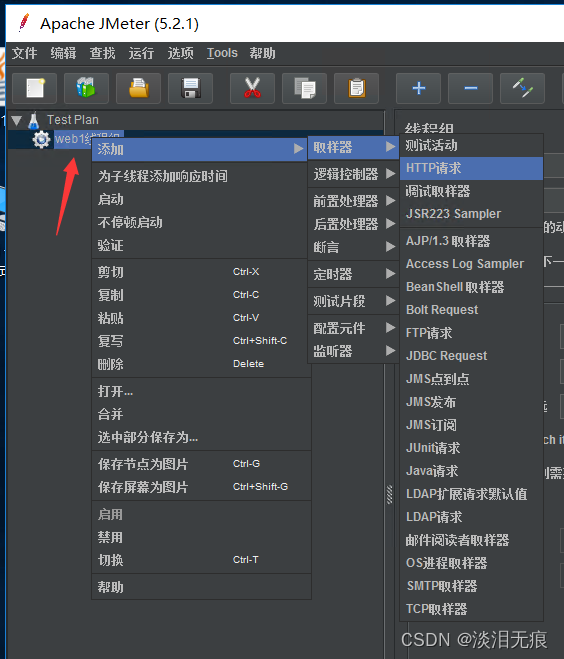The width and height of the screenshot is (564, 659).
Task: Choose 剪切 Ctrl-X entry
Action: pyautogui.click(x=200, y=272)
